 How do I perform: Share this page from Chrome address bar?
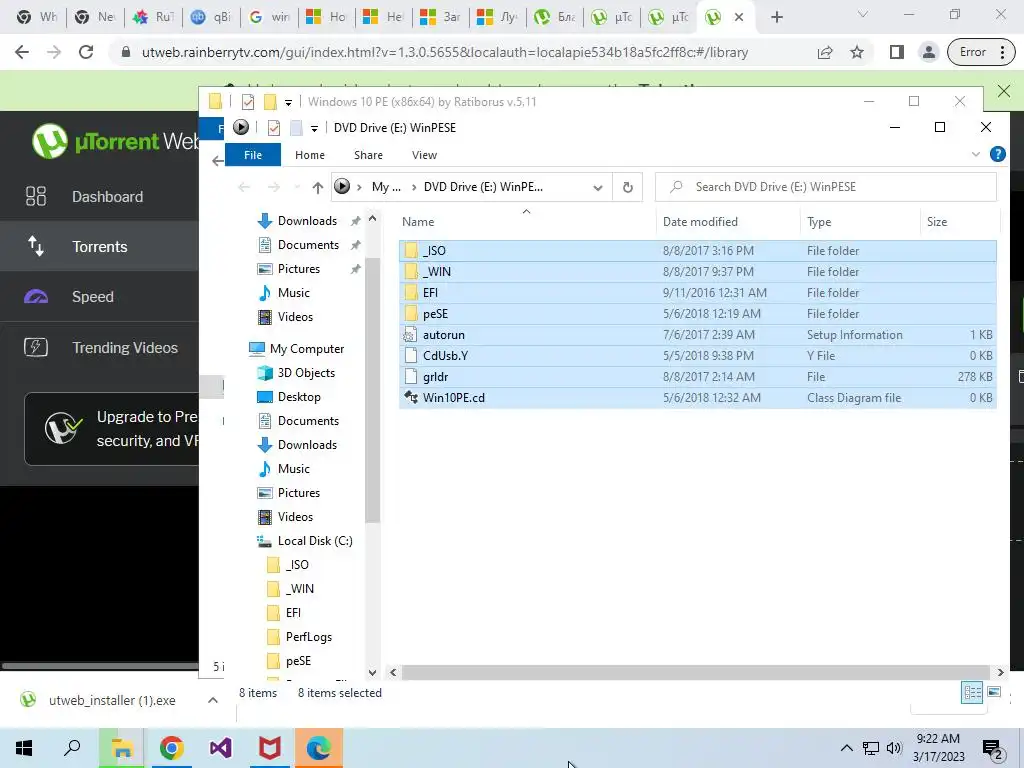coord(825,52)
